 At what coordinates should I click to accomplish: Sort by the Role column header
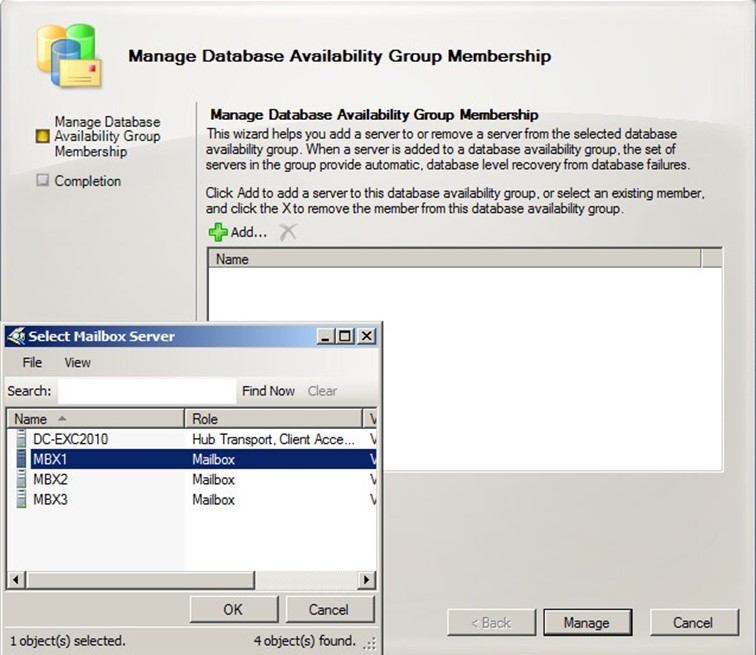tap(273, 419)
